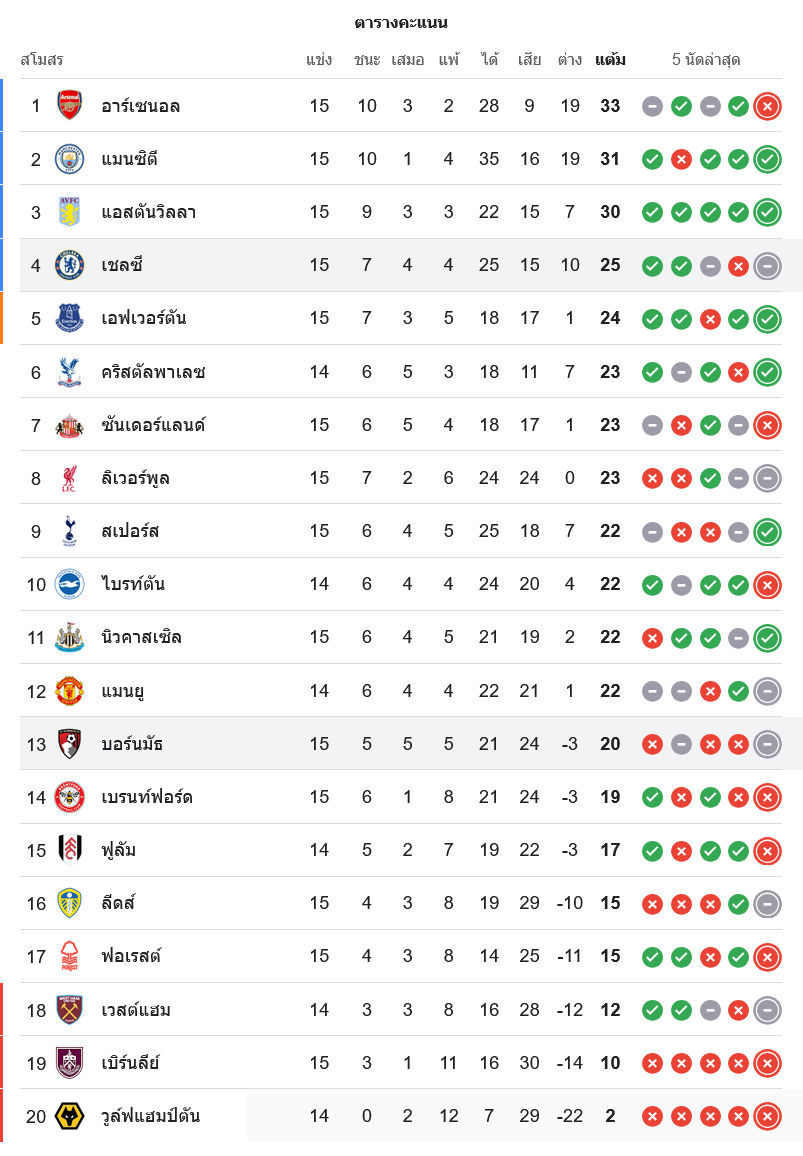Click the Manchester United crest icon
Screen dimensions: 803x1156
click(69, 691)
